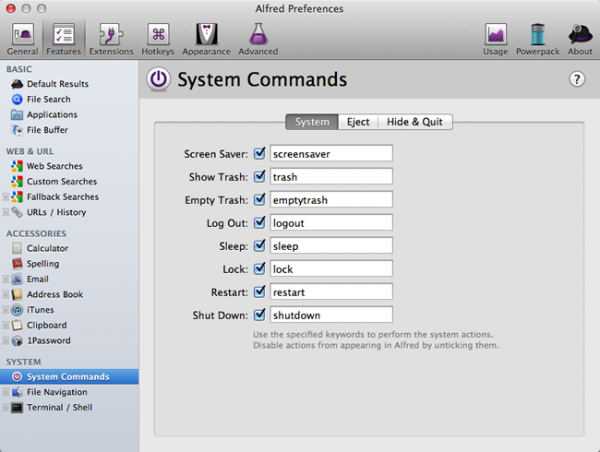Image resolution: width=600 pixels, height=452 pixels.
Task: Click the sleep keyword field
Action: (331, 245)
